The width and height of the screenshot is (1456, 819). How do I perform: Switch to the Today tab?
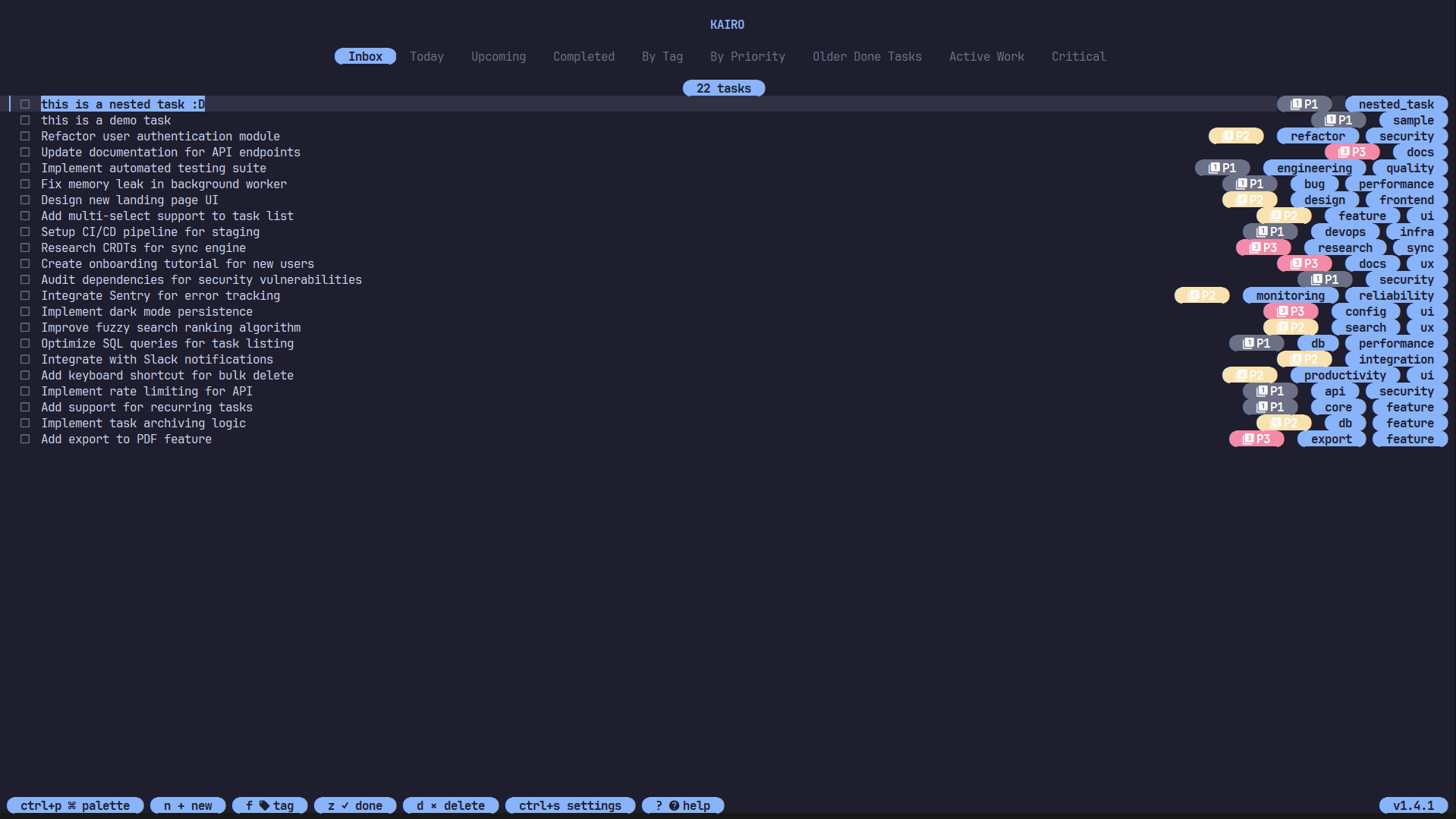[x=426, y=56]
